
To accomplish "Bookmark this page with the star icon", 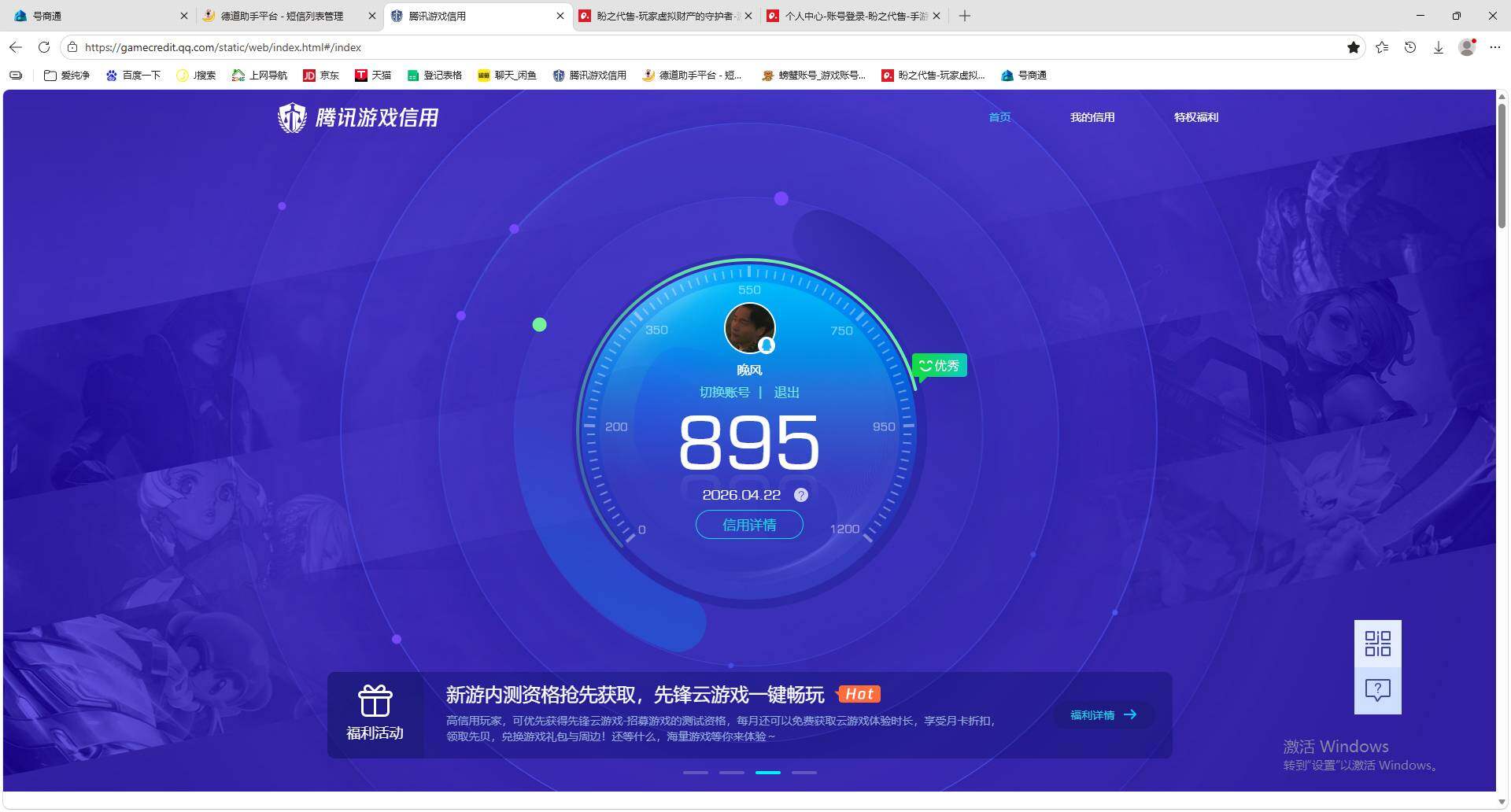I will point(1354,47).
